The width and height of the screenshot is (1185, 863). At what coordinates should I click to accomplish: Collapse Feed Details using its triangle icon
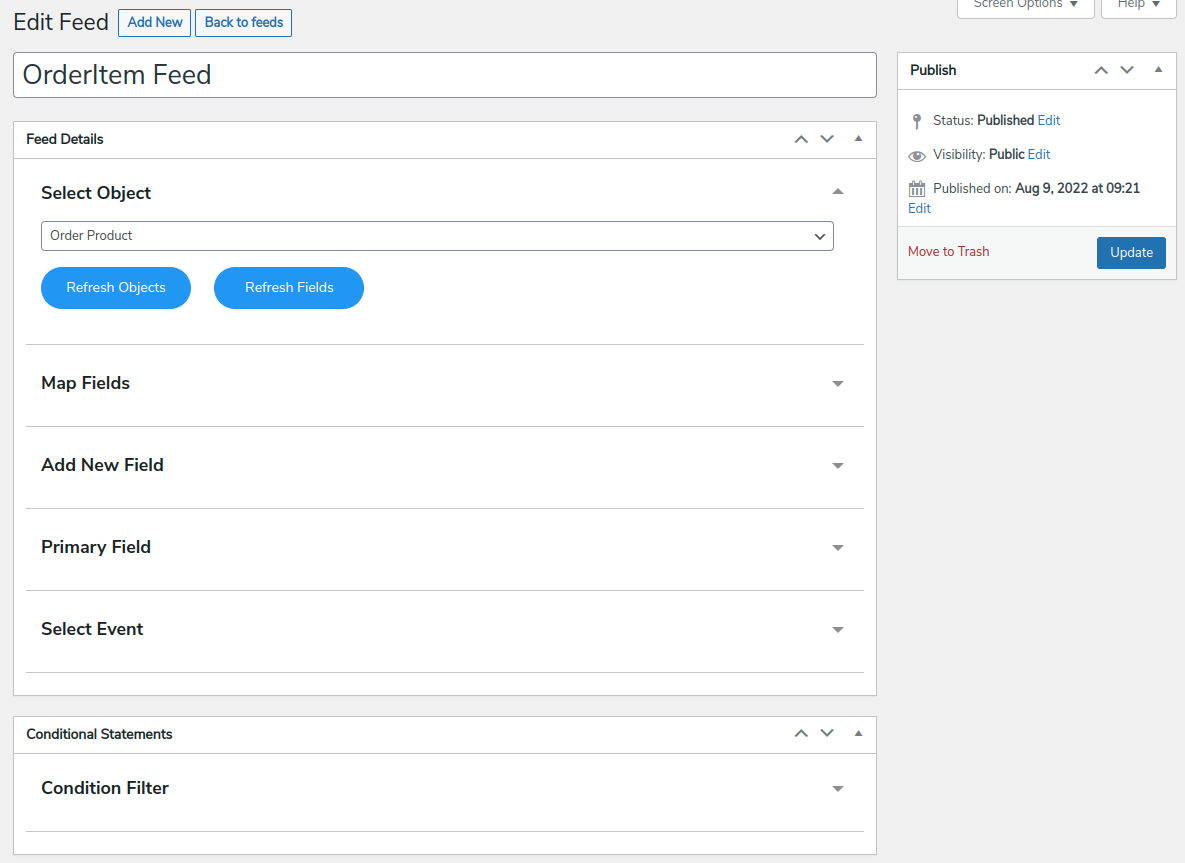pyautogui.click(x=857, y=139)
